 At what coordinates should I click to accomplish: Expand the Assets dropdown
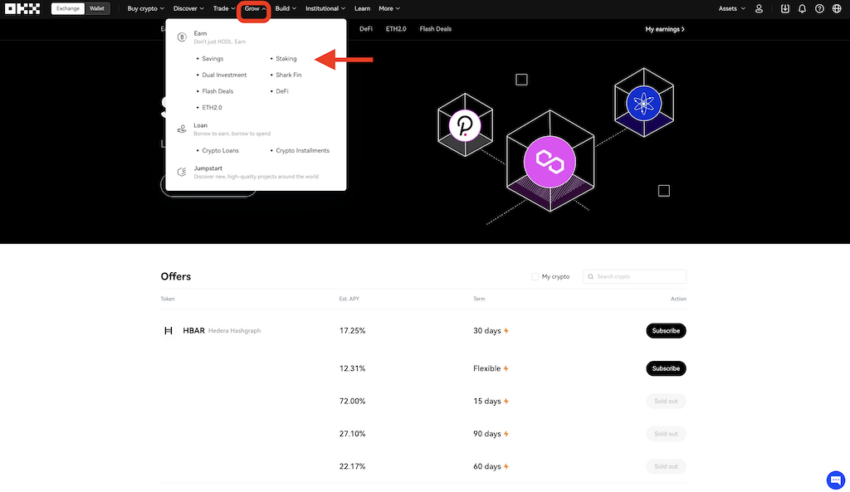click(732, 9)
